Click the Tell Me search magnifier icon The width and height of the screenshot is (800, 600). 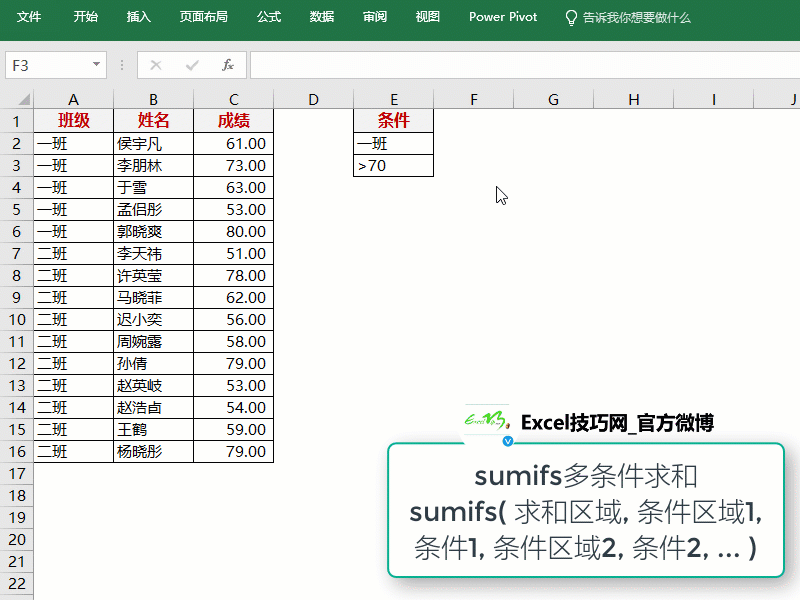570,17
